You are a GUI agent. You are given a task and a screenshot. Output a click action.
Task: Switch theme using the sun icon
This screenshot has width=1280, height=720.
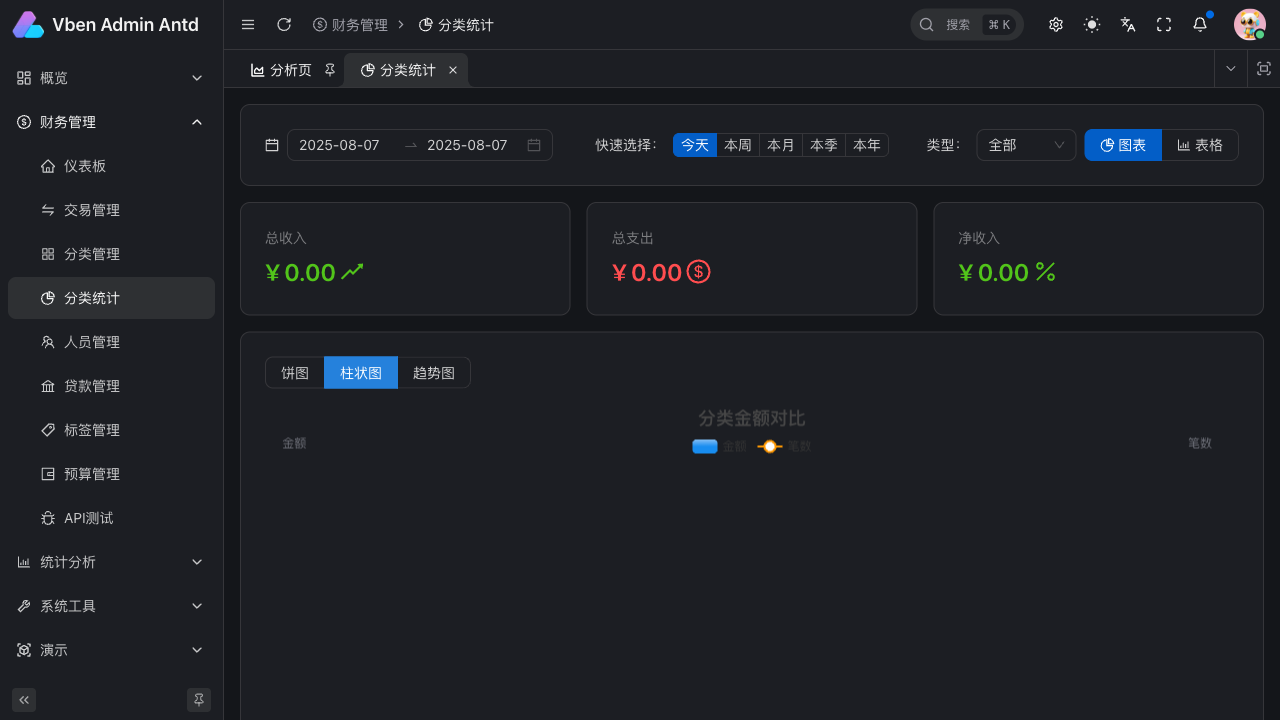1092,25
